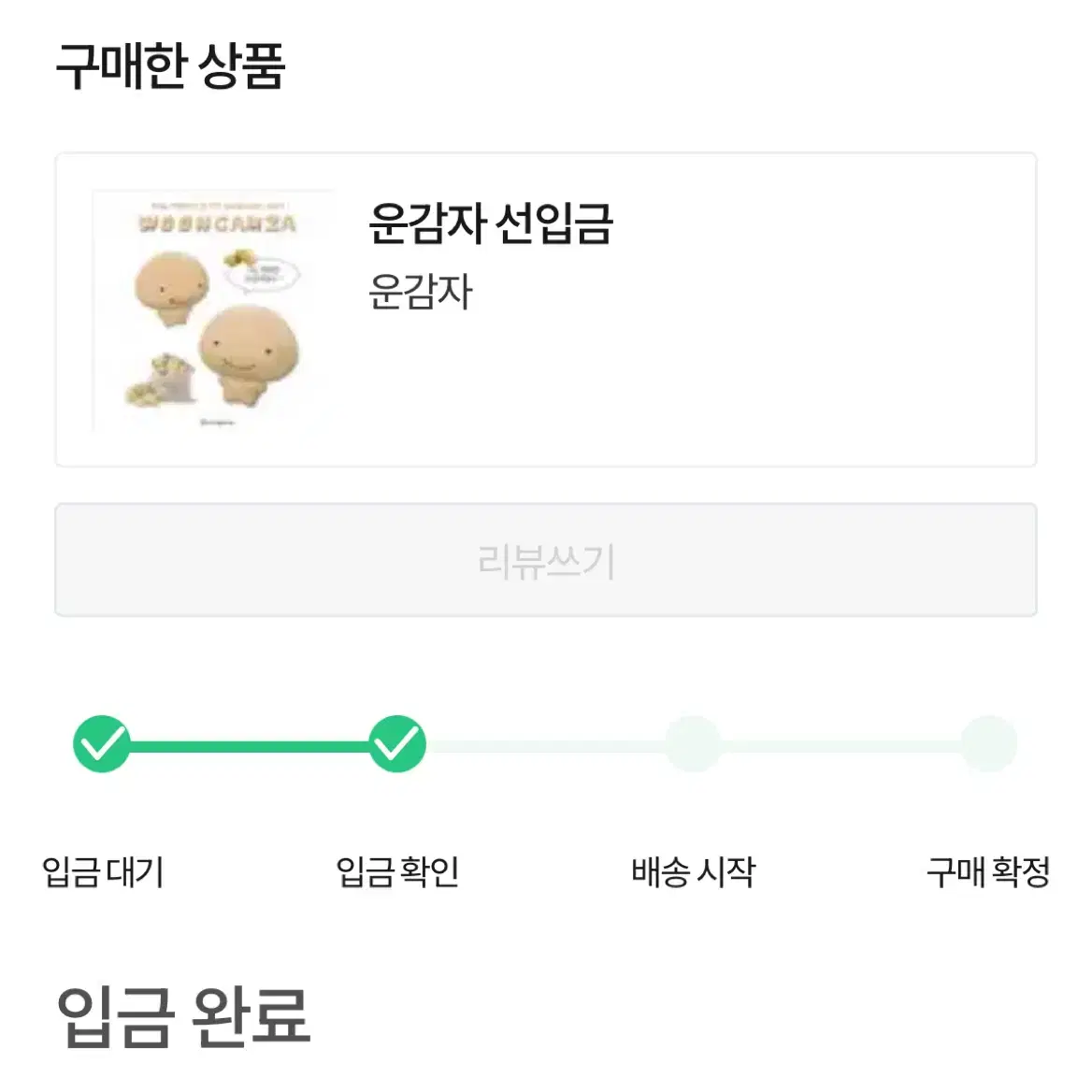Screen dimensions: 1092x1092
Task: Select the 구매 확정 step label
Action: point(988,872)
